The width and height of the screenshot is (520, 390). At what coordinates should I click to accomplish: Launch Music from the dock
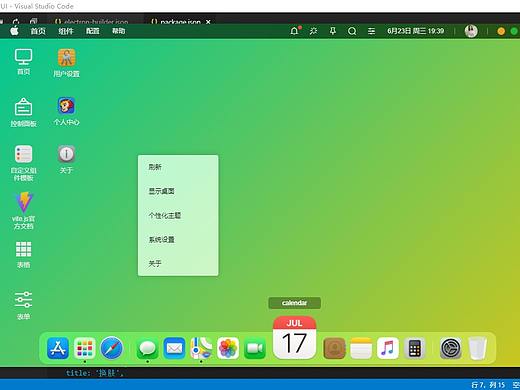[388, 348]
